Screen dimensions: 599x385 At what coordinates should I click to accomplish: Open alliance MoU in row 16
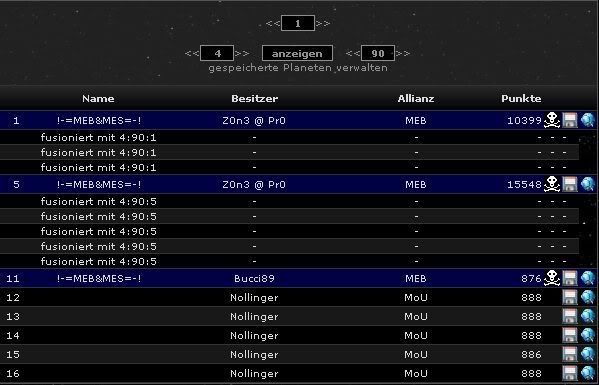416,374
